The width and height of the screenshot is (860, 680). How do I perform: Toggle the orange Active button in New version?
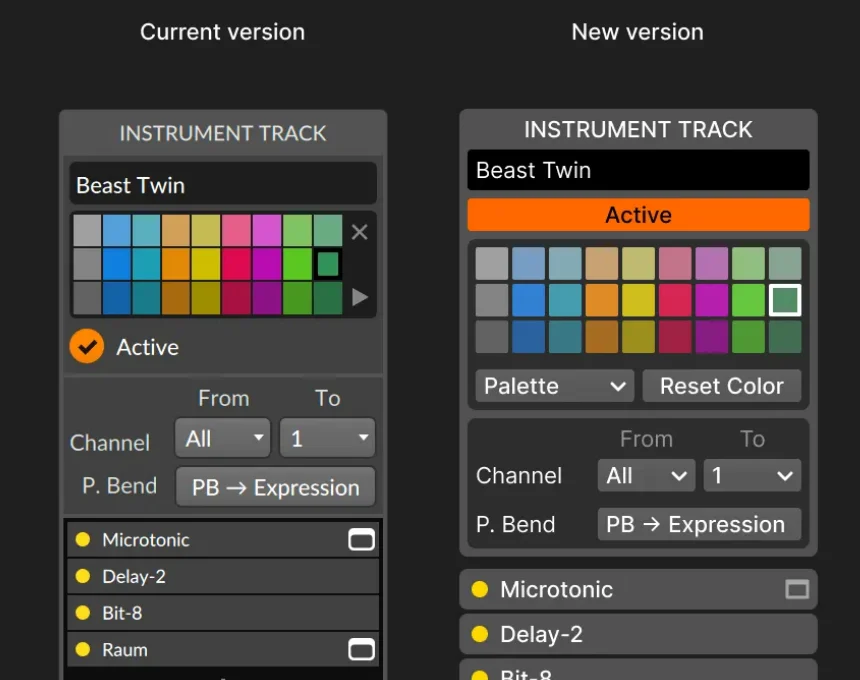(x=638, y=214)
